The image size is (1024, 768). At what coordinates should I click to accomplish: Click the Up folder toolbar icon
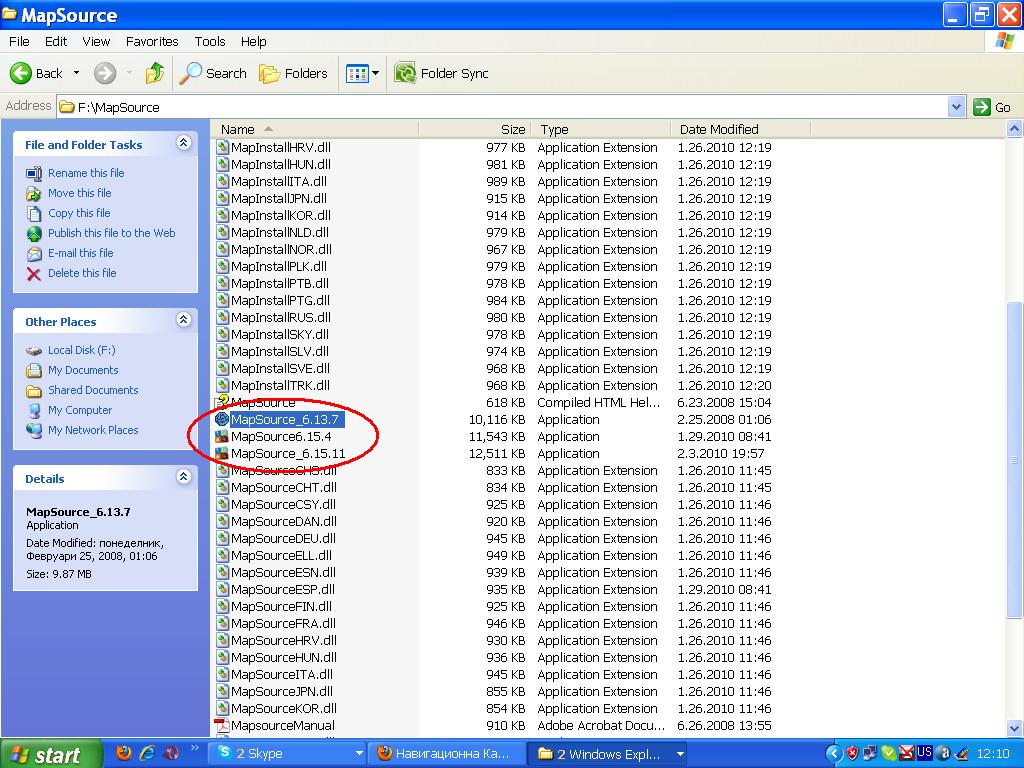tap(154, 73)
